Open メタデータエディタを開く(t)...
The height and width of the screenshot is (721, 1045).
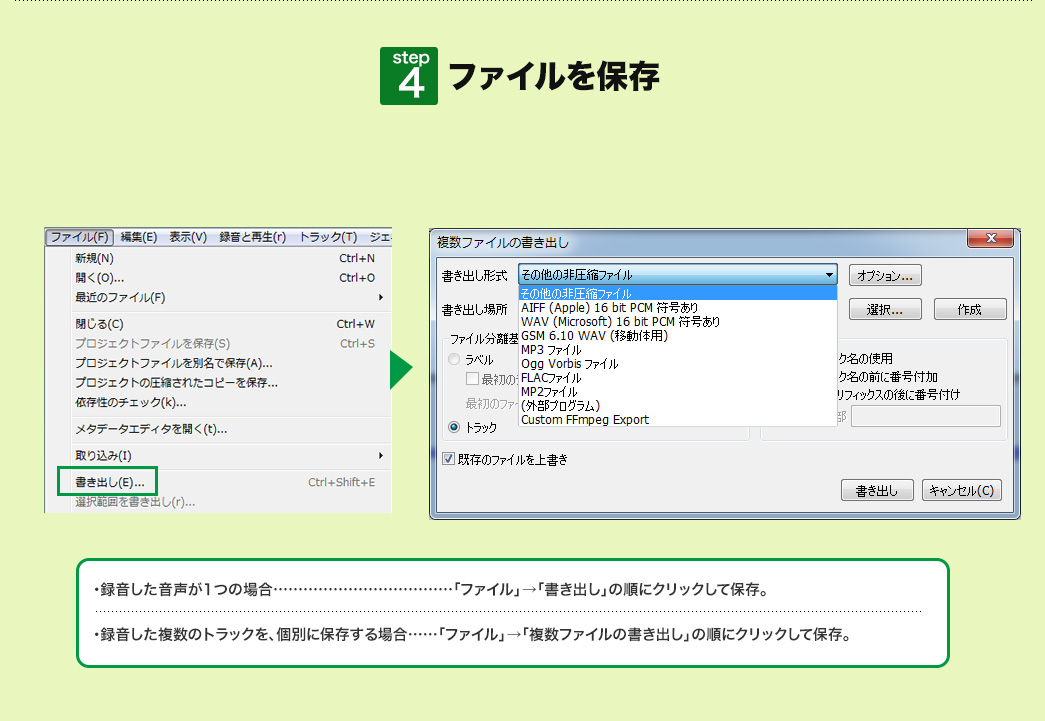click(x=225, y=429)
